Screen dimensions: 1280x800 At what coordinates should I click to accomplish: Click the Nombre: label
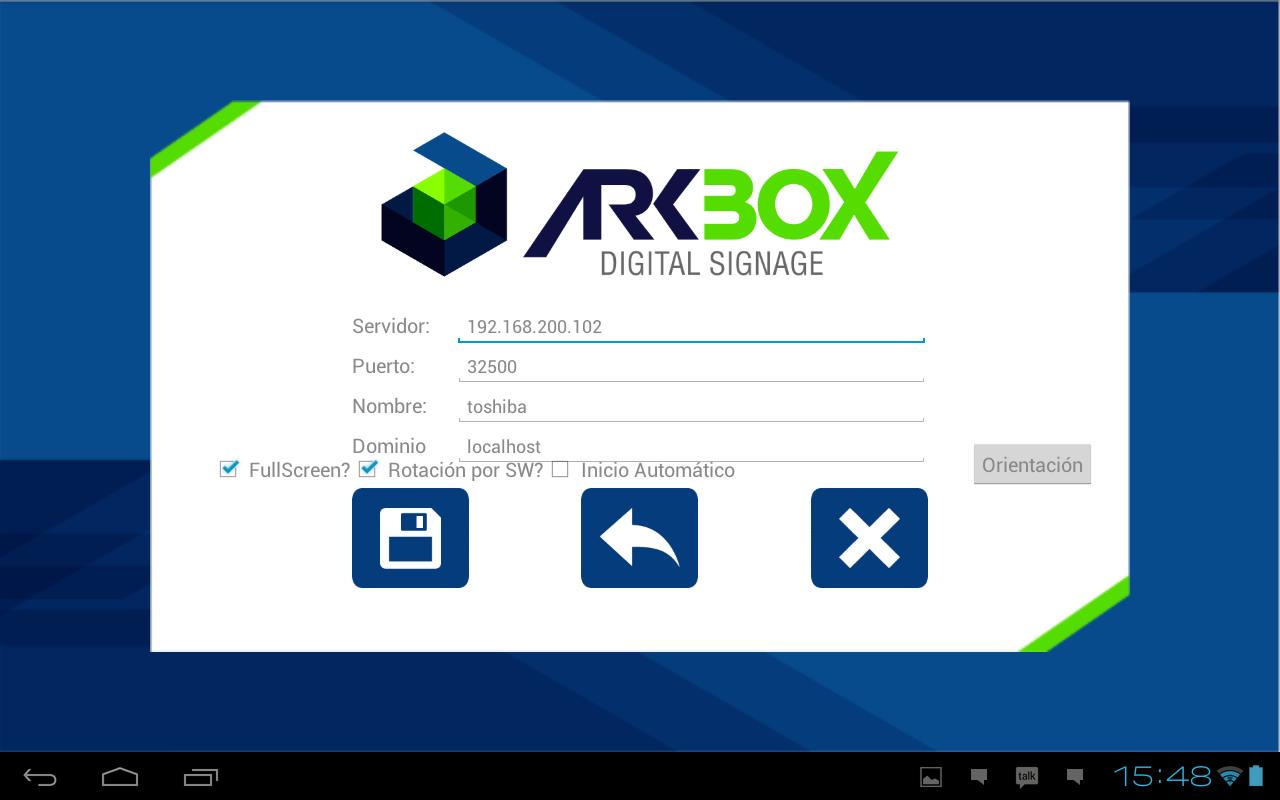(389, 406)
